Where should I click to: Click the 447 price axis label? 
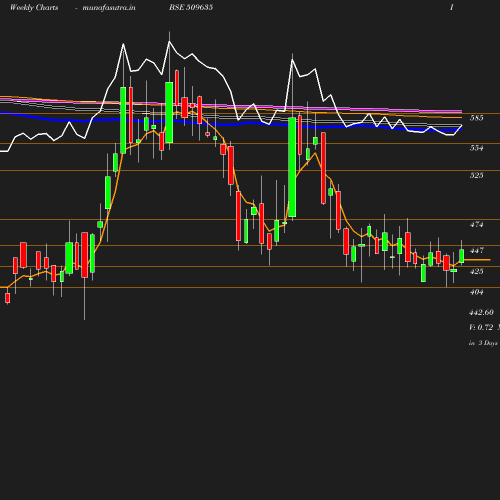[476, 250]
